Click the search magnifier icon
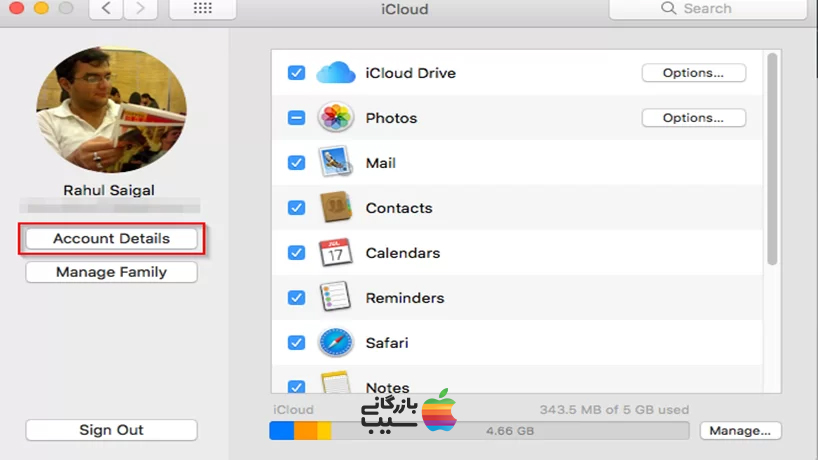 pyautogui.click(x=668, y=8)
